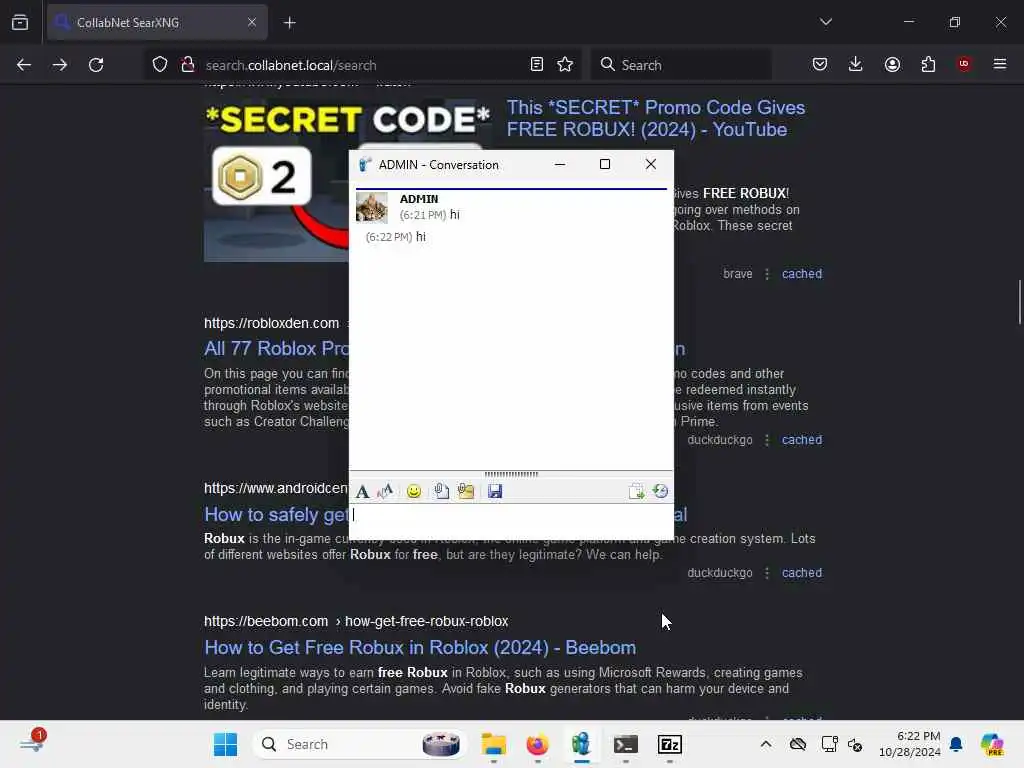Viewport: 1024px width, 768px height.
Task: Click the taskbar Search box
Action: click(x=360, y=744)
